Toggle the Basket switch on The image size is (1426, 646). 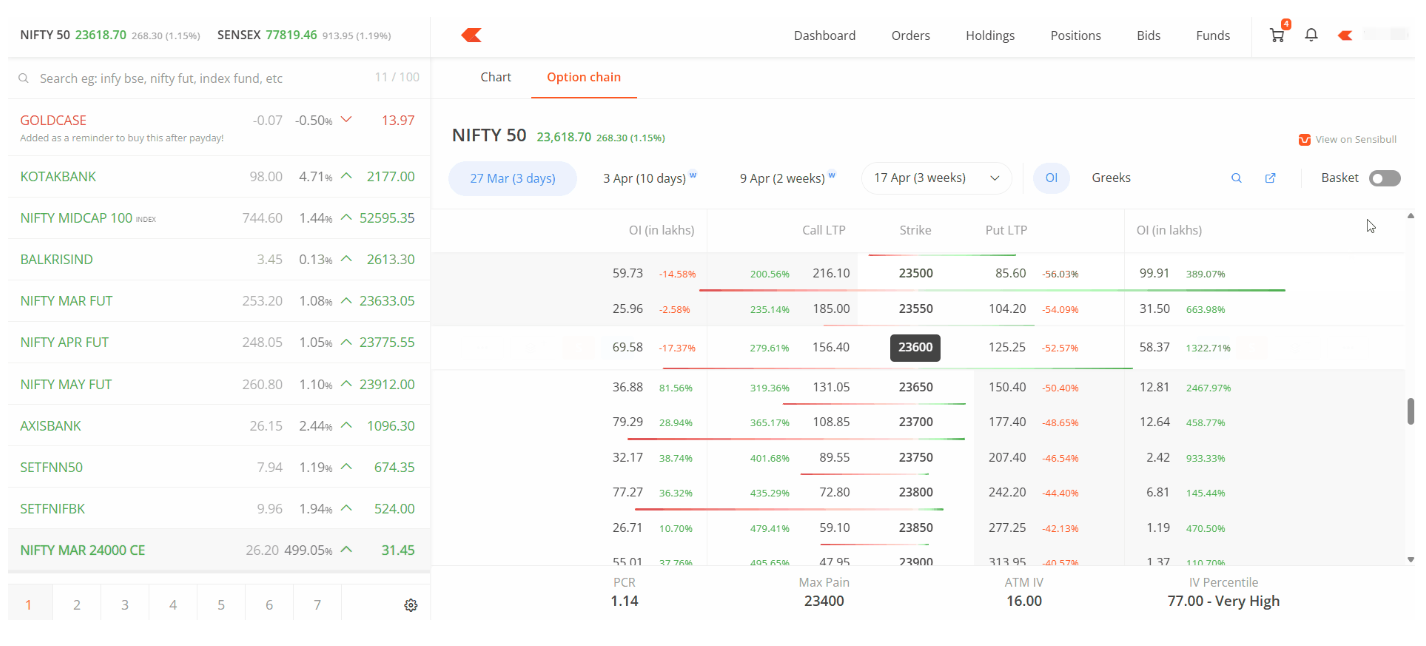(x=1385, y=178)
